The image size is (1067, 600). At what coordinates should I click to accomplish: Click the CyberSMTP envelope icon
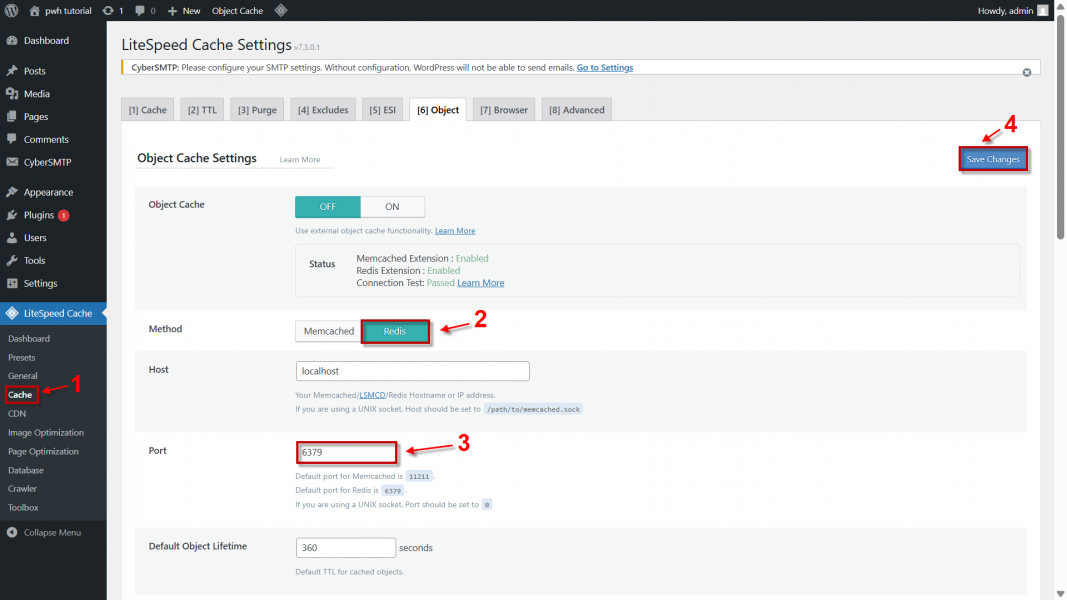pos(12,162)
